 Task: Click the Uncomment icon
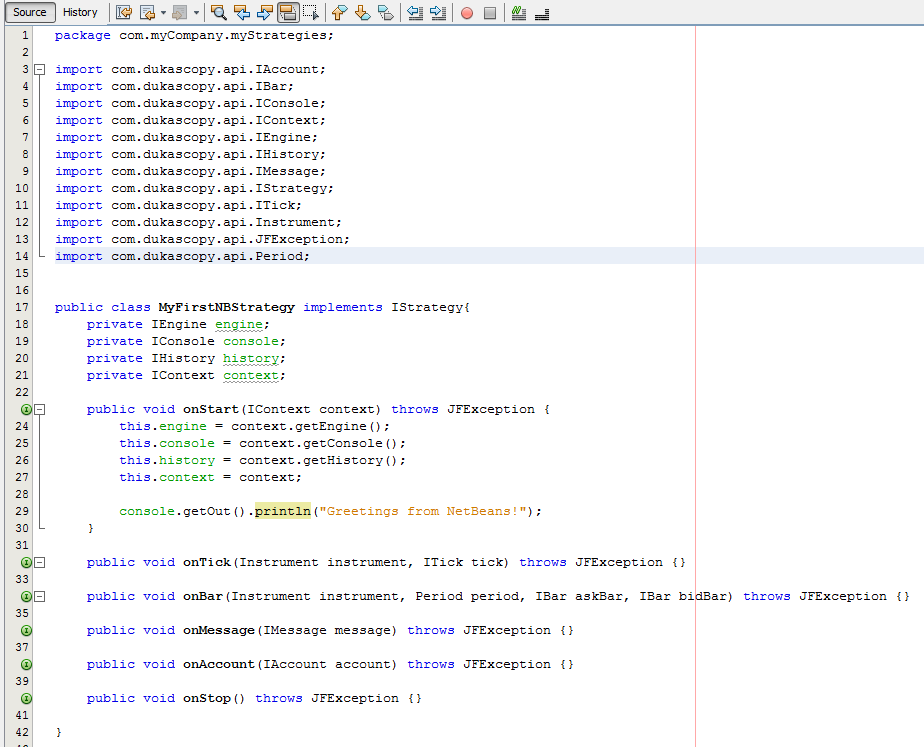[542, 14]
